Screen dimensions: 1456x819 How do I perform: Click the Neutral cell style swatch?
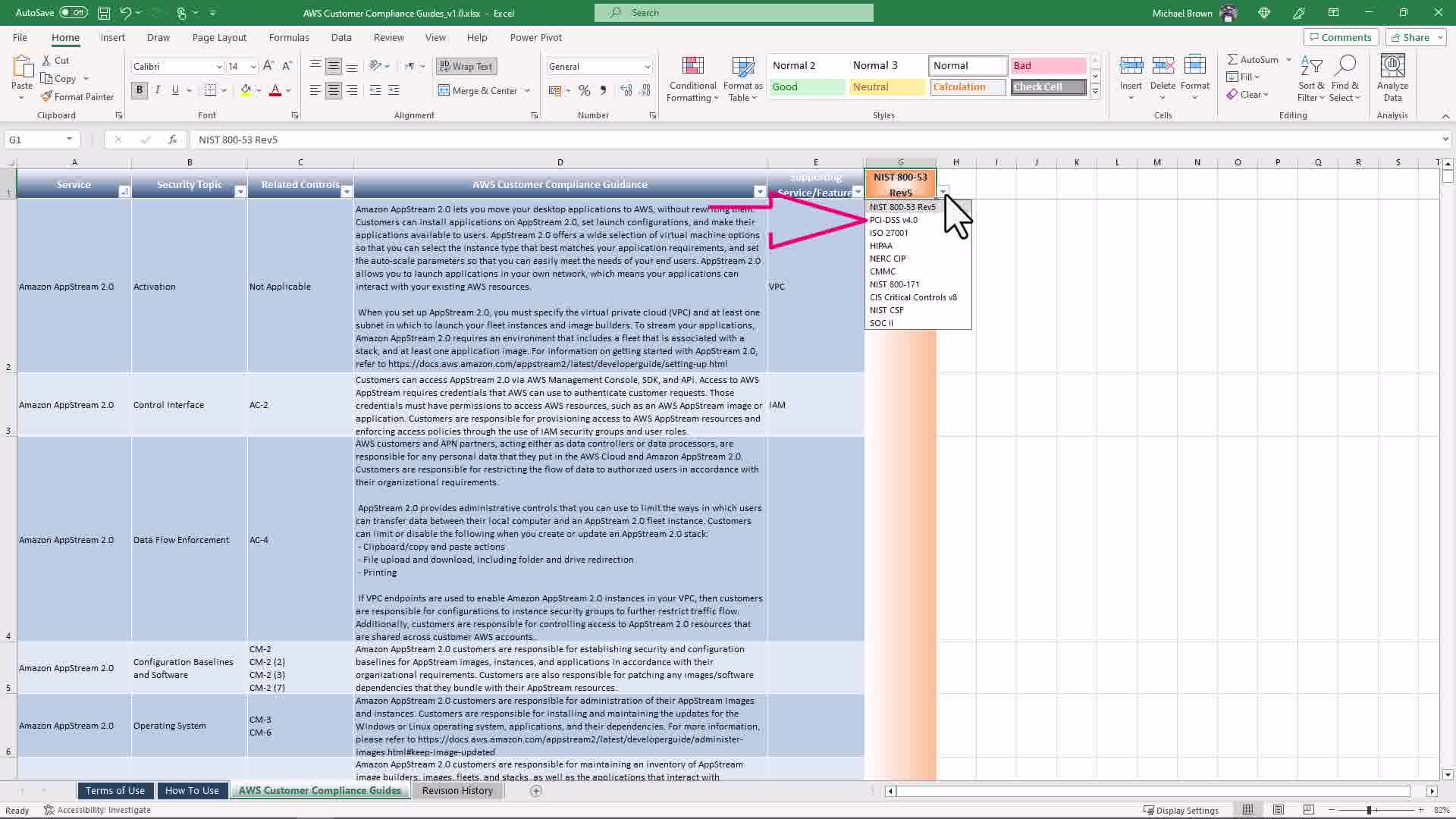point(886,87)
